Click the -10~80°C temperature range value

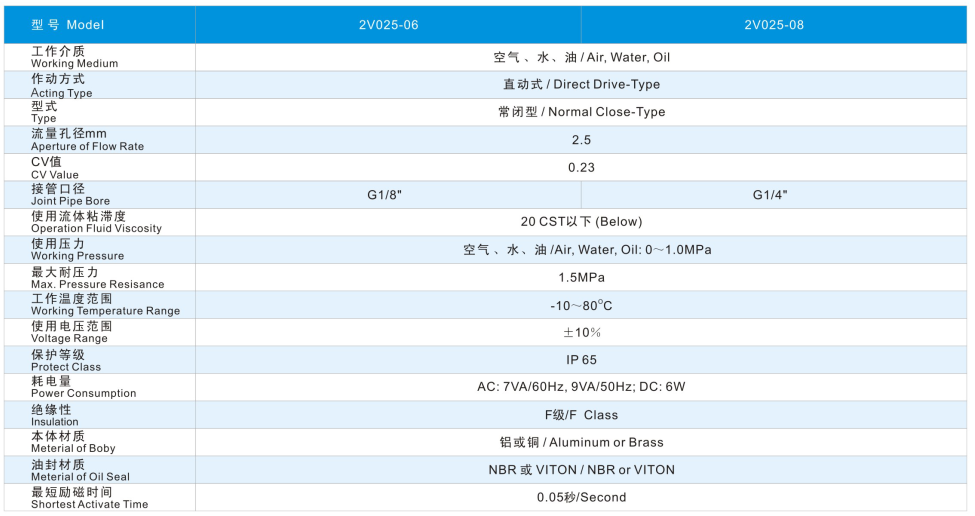click(x=581, y=305)
